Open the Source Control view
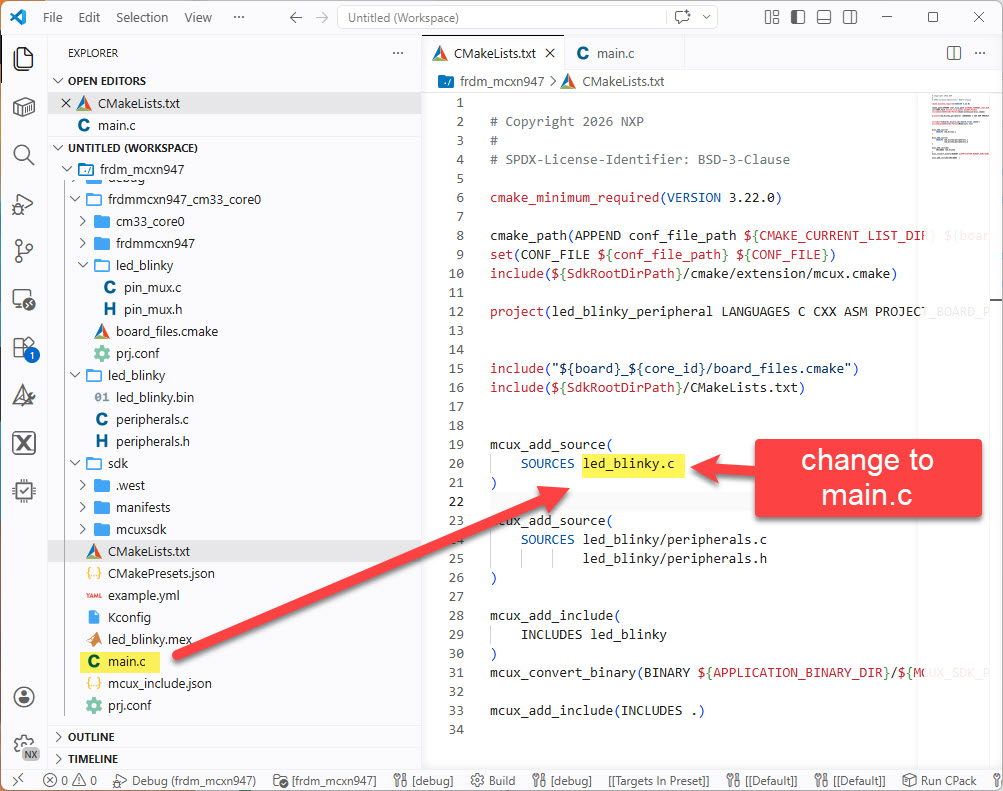The width and height of the screenshot is (1003, 791). point(23,250)
